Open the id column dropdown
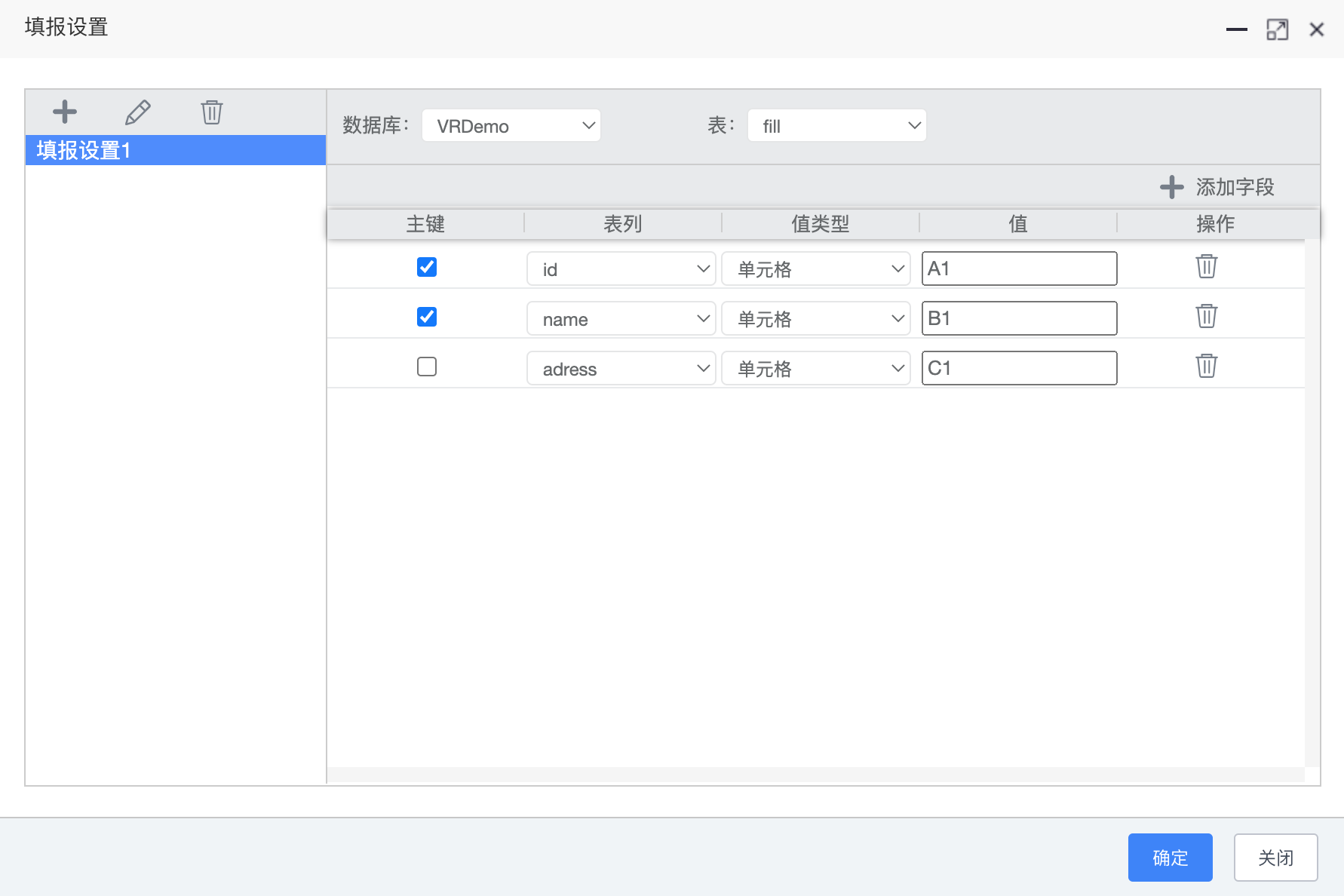Viewport: 1344px width, 896px height. (621, 268)
